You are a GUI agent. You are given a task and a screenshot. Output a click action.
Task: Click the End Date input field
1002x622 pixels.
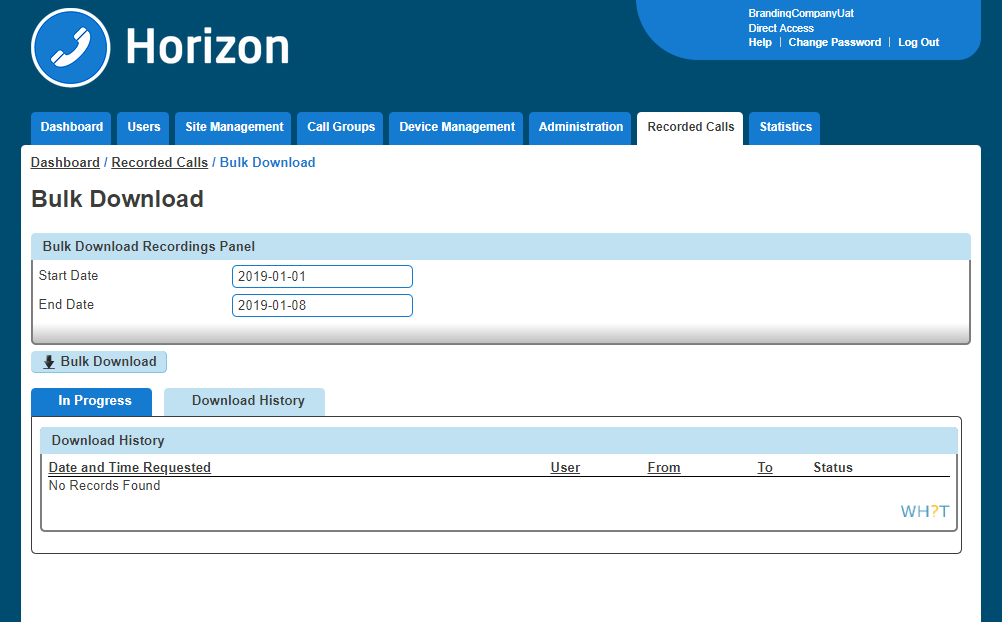[x=322, y=306]
